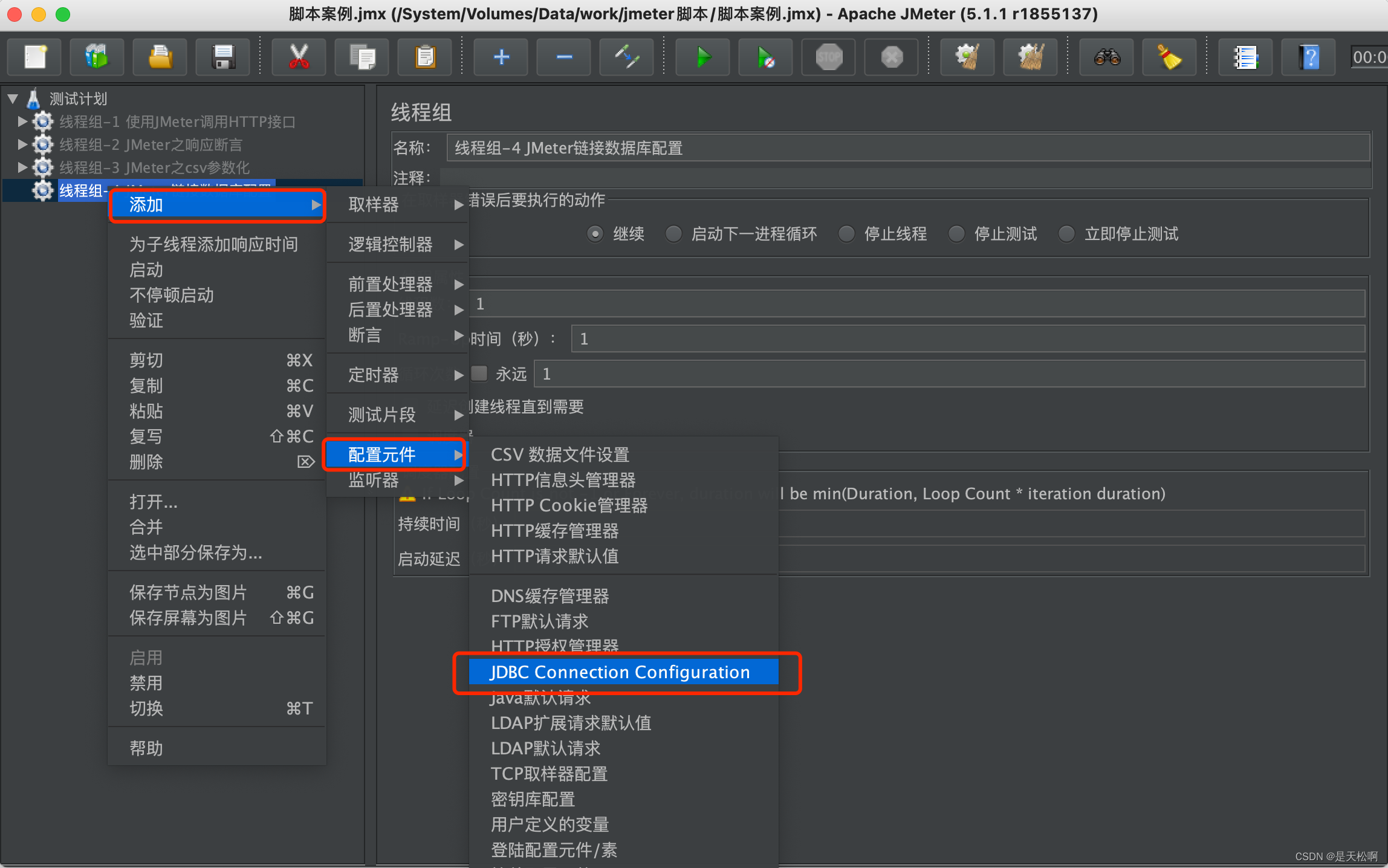Screen dimensions: 1388x868
Task: Choose JDBC Connection Configuration
Action: [x=624, y=672]
